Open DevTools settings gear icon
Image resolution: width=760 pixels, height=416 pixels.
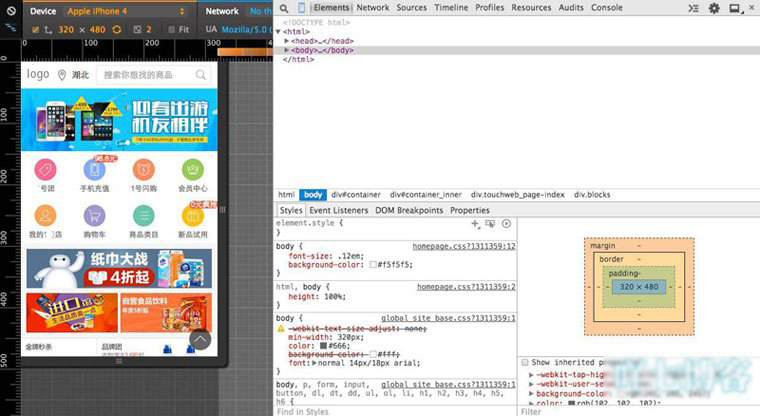pos(714,8)
